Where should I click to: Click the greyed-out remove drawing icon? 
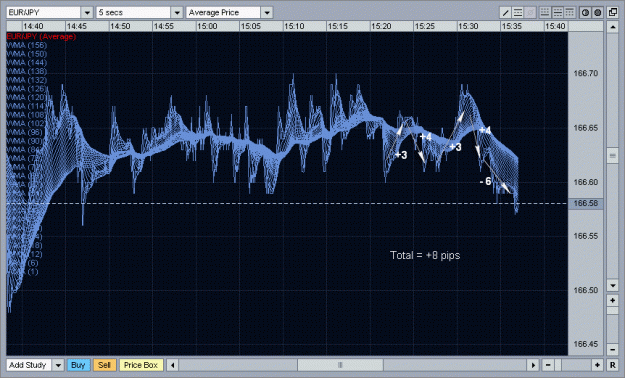click(530, 13)
